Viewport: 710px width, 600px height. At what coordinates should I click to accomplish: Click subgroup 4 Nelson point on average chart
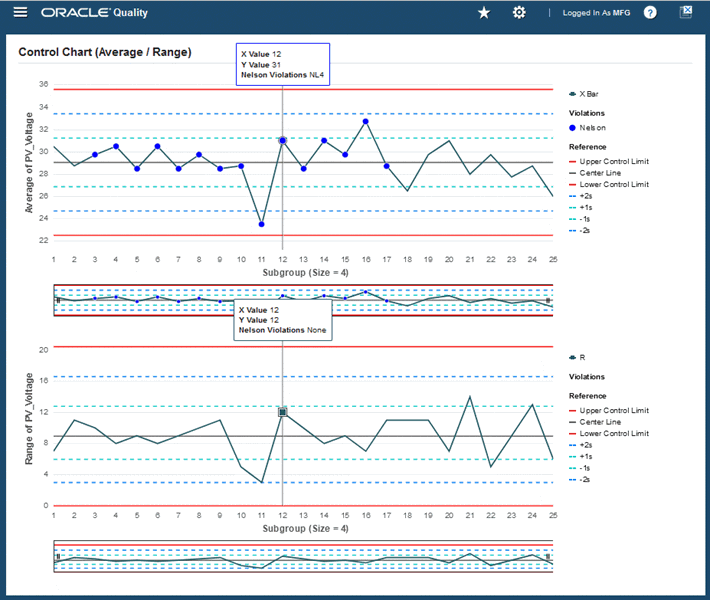(x=116, y=146)
